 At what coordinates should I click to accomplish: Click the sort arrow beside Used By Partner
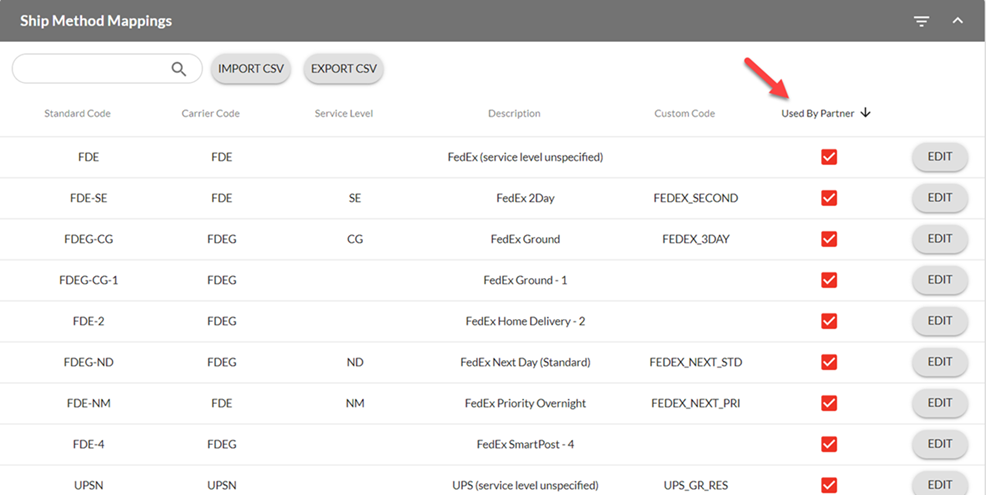point(866,113)
